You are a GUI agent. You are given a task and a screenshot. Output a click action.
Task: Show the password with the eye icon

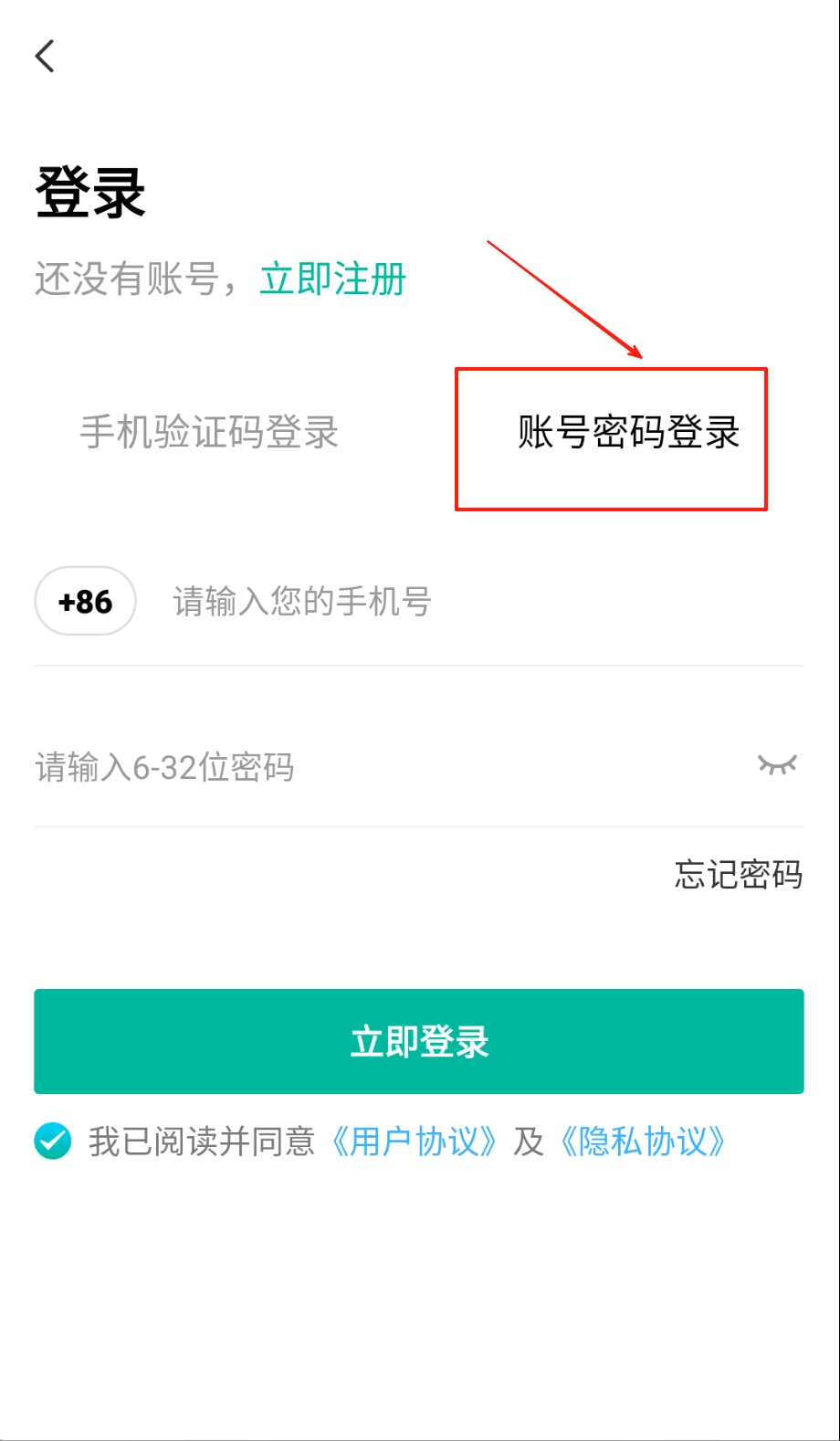(x=777, y=764)
